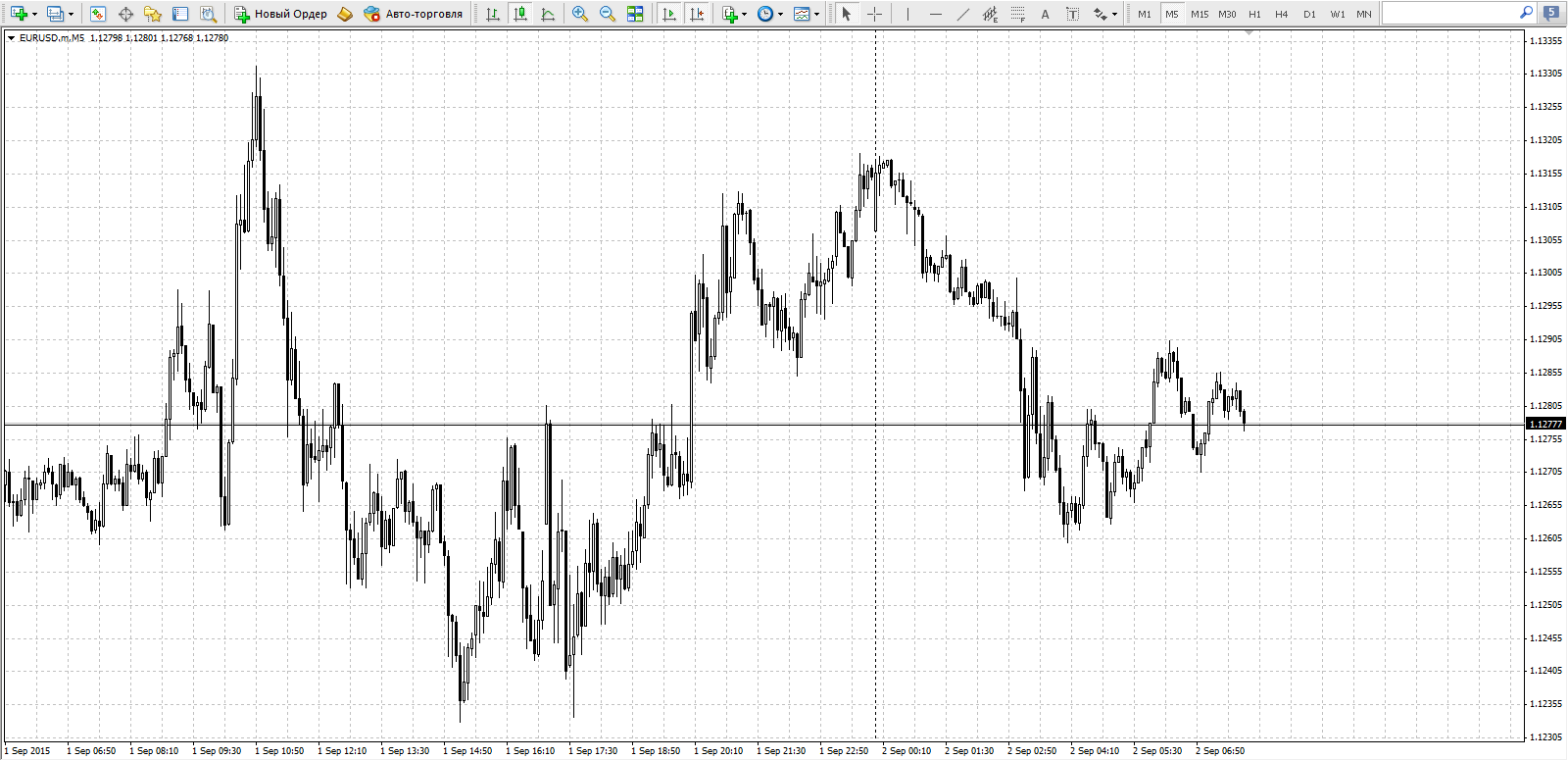The width and height of the screenshot is (1568, 760).
Task: Switch to the M30 timeframe
Action: pyautogui.click(x=1227, y=14)
